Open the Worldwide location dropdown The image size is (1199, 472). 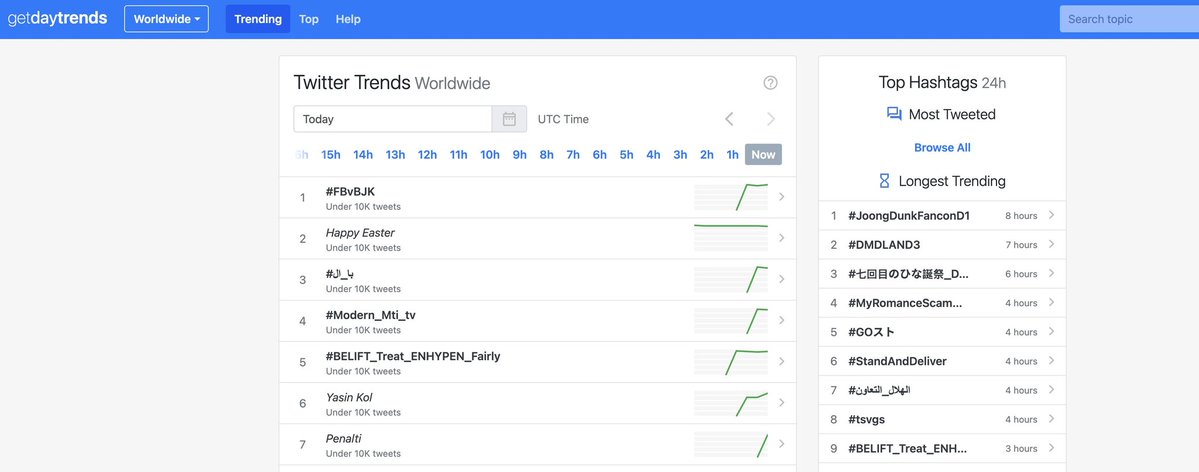(167, 19)
